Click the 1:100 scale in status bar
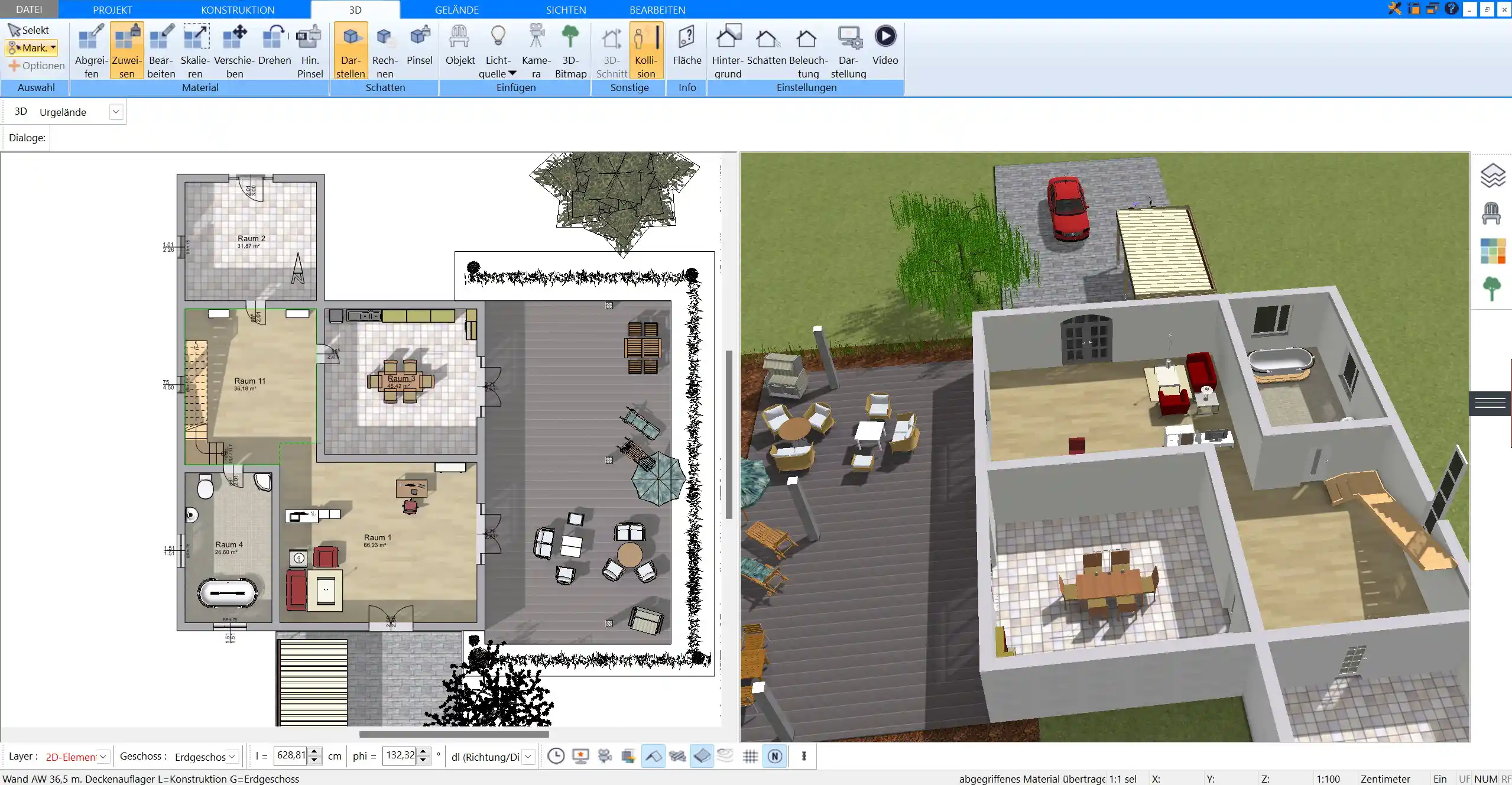The width and height of the screenshot is (1512, 785). (1328, 779)
